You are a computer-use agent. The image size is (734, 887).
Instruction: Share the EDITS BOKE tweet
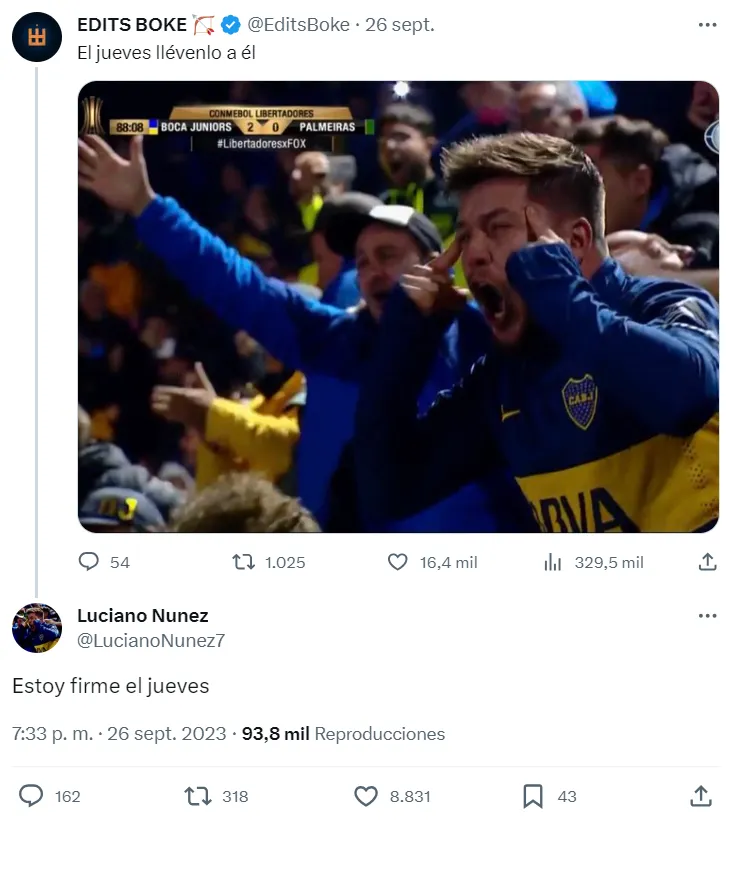707,562
